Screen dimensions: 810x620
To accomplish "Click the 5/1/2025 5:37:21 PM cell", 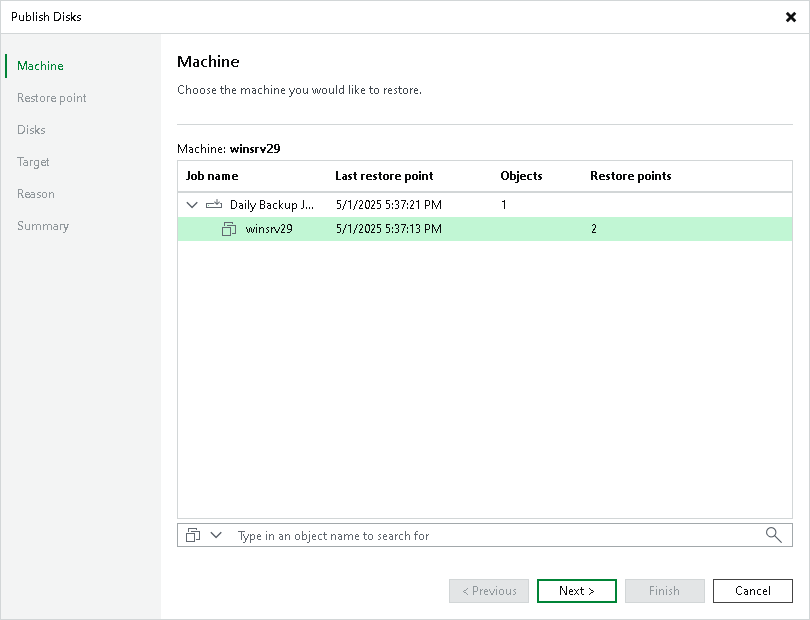I will click(389, 205).
